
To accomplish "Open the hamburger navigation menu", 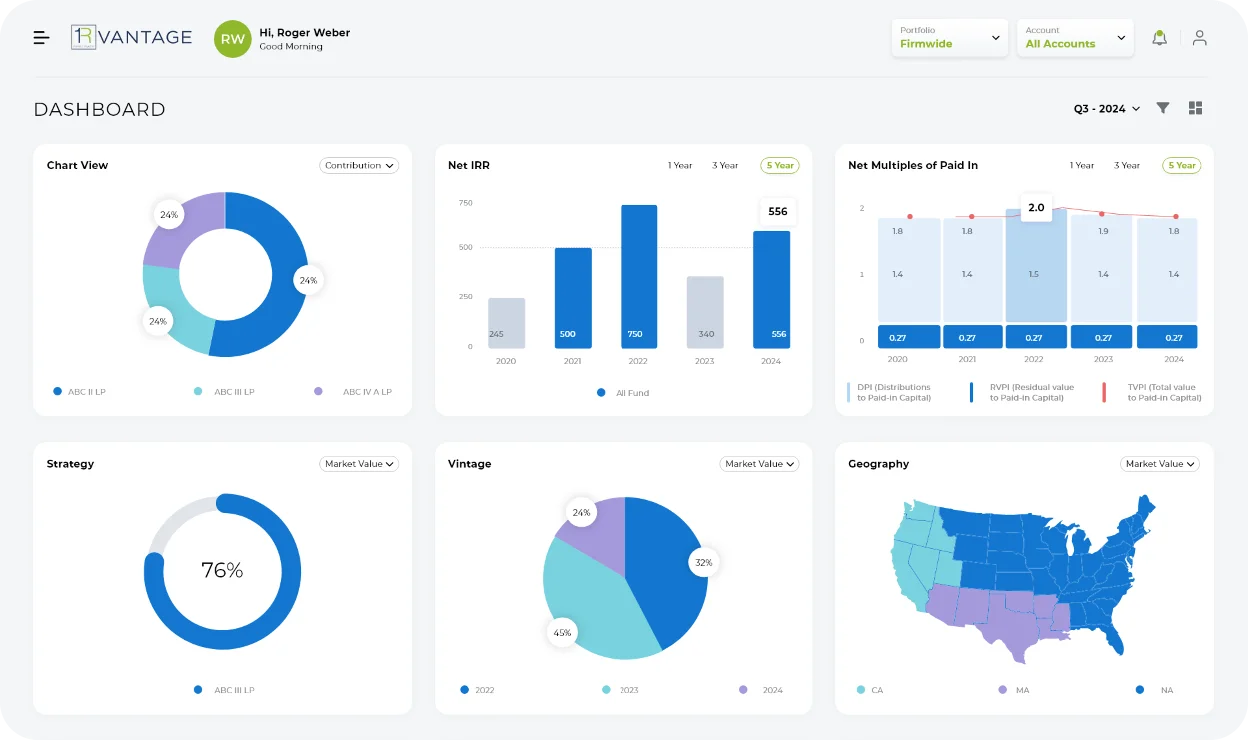I will pyautogui.click(x=41, y=38).
